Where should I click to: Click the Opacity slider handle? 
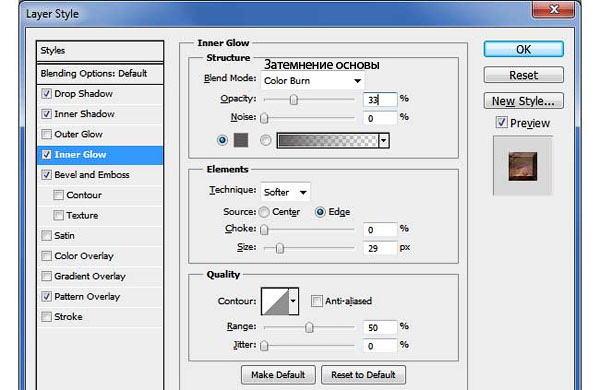point(293,100)
